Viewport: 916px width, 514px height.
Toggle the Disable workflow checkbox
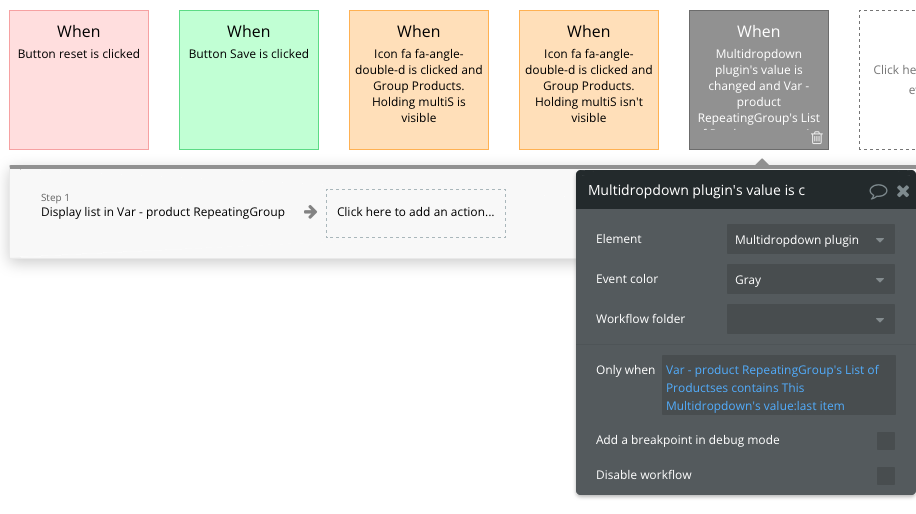(885, 475)
